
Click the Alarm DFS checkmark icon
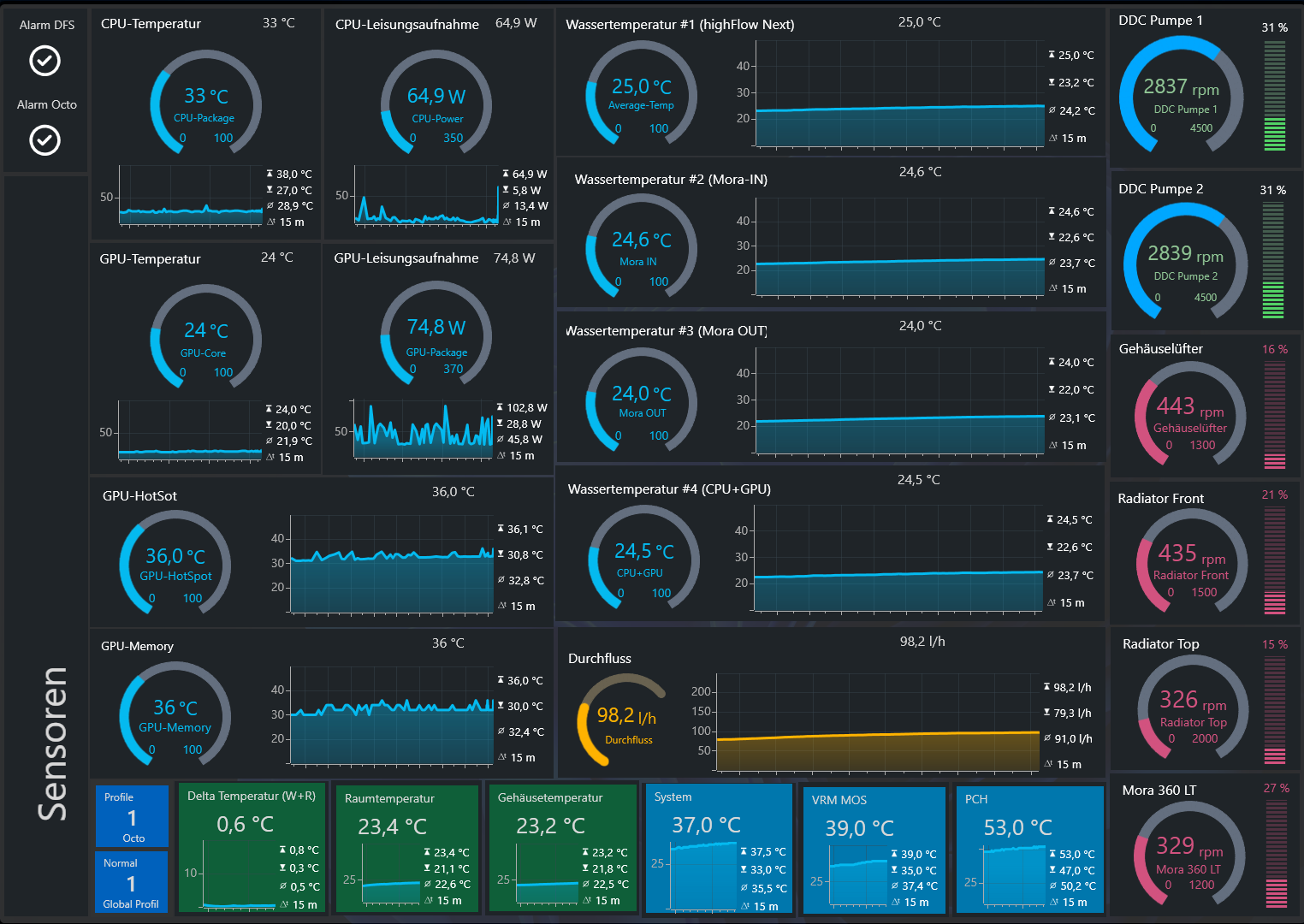(45, 61)
